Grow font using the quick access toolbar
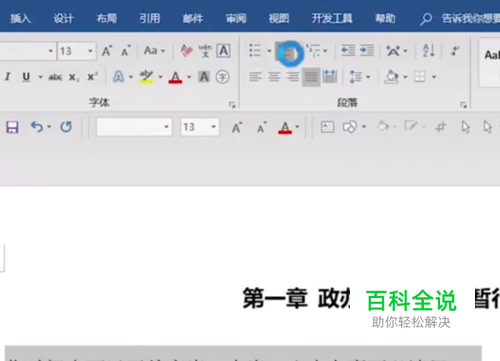This screenshot has height=361, width=500. click(x=237, y=127)
